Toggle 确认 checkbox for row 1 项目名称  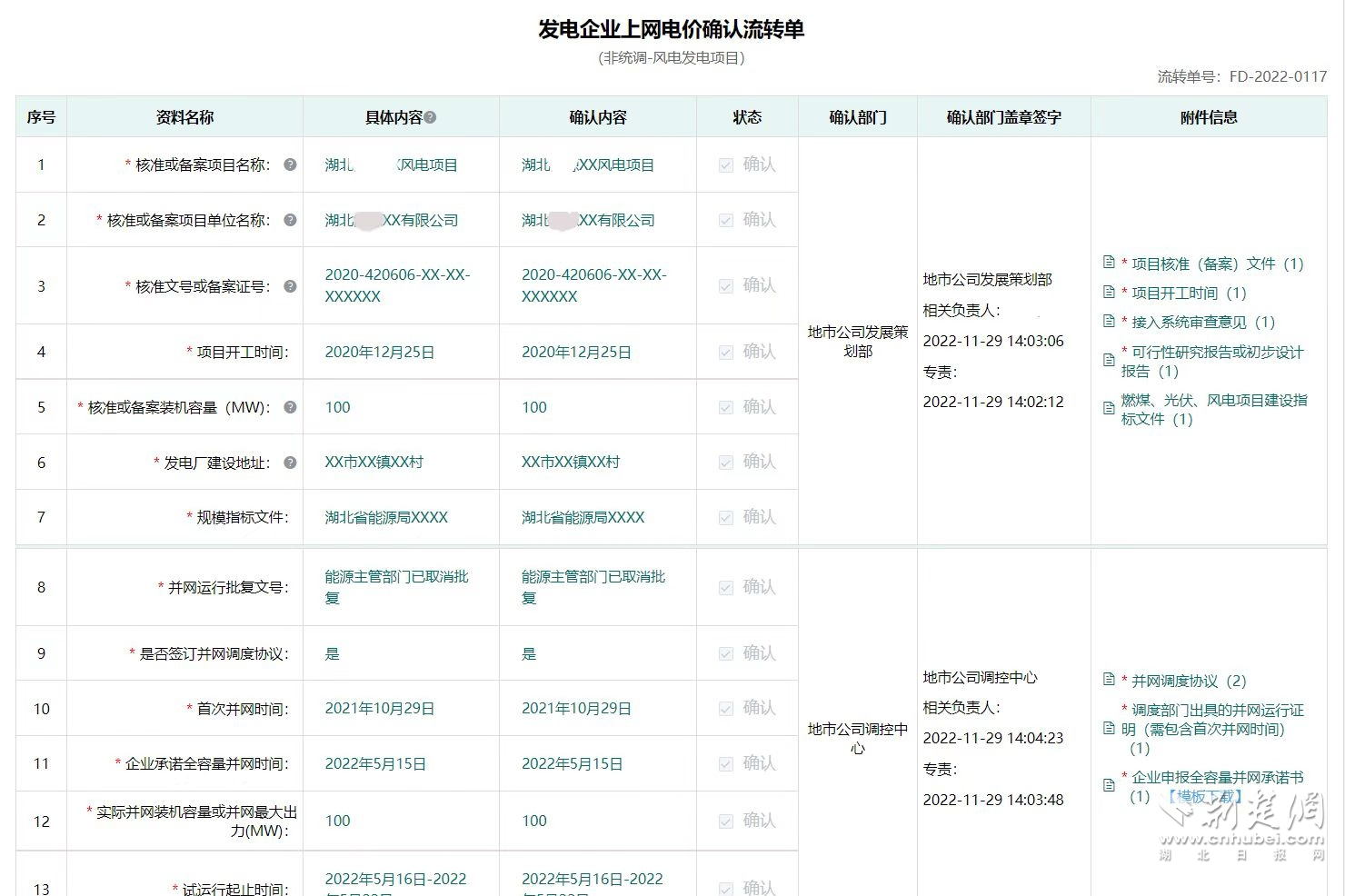(726, 165)
